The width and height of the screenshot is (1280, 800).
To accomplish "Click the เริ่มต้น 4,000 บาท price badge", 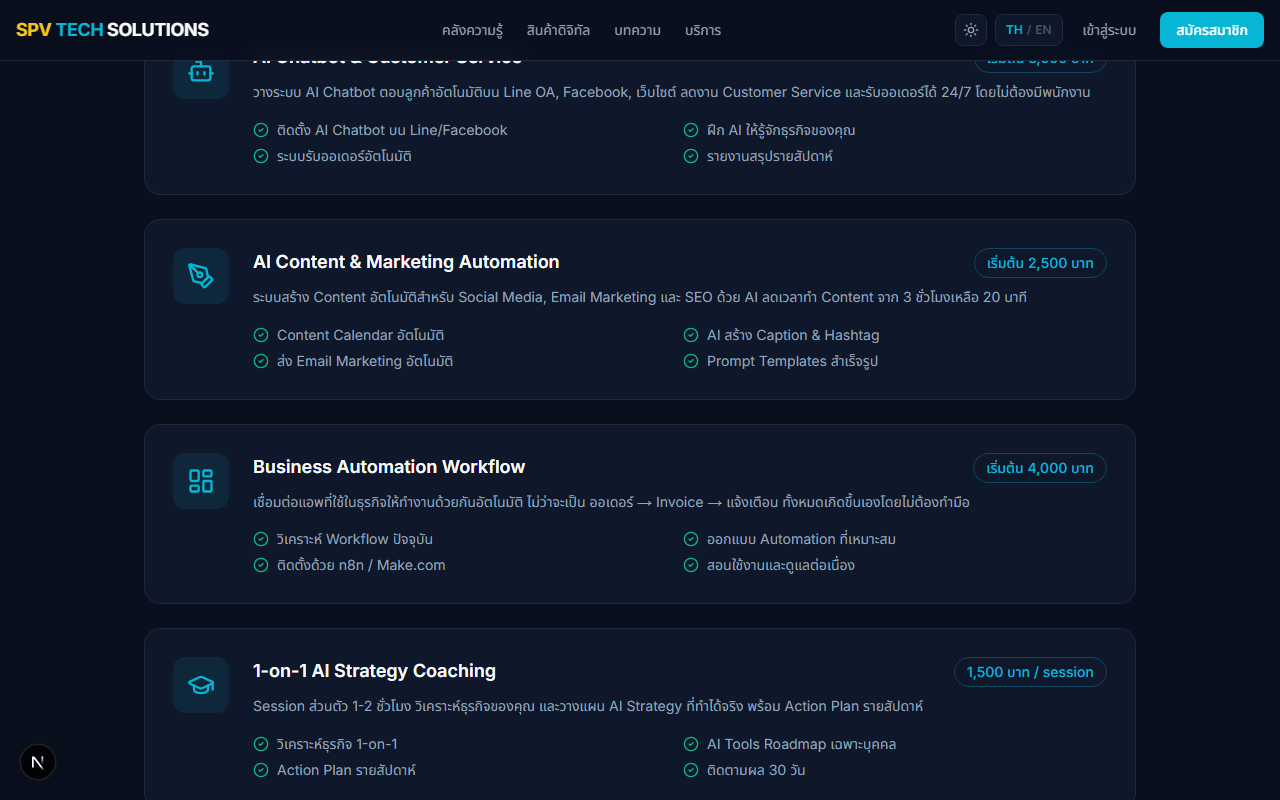I will (x=1040, y=468).
